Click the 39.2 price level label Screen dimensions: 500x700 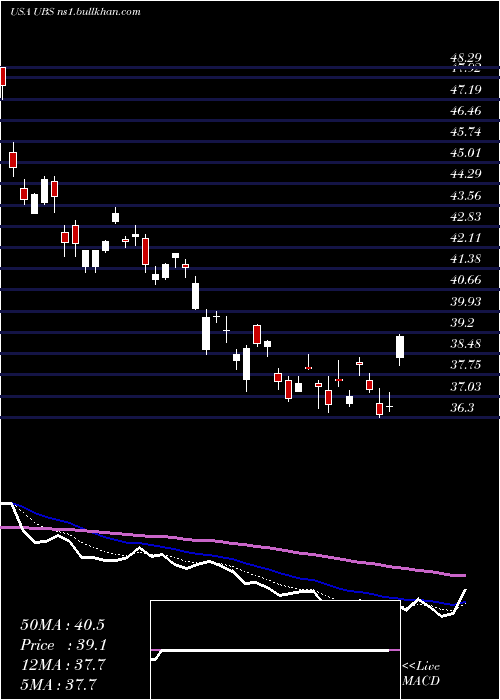click(x=462, y=323)
